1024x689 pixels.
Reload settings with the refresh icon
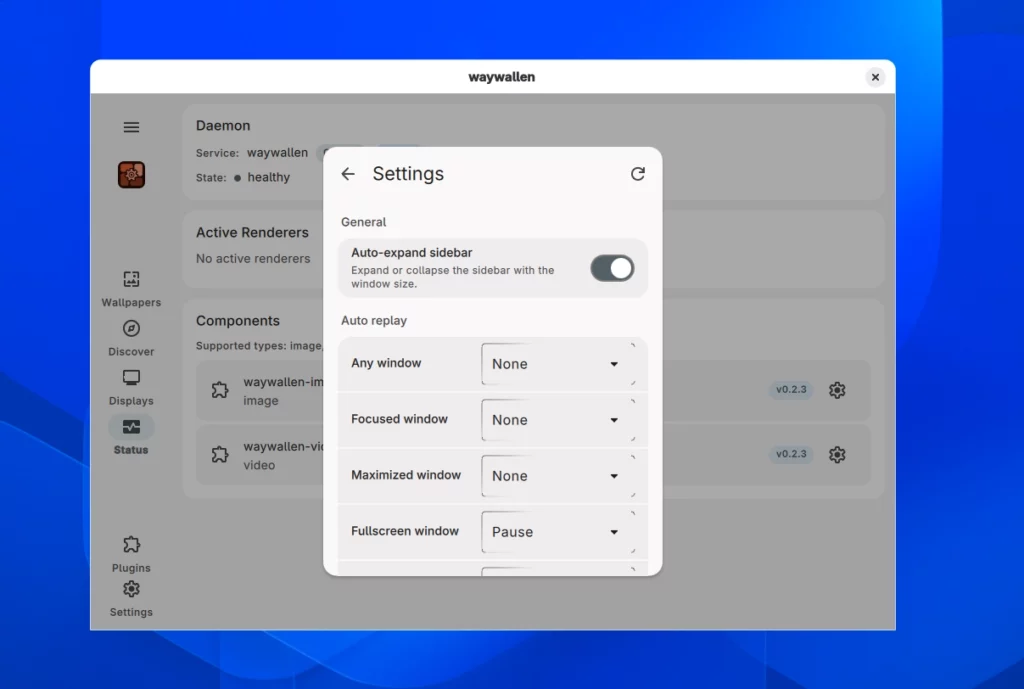[637, 174]
